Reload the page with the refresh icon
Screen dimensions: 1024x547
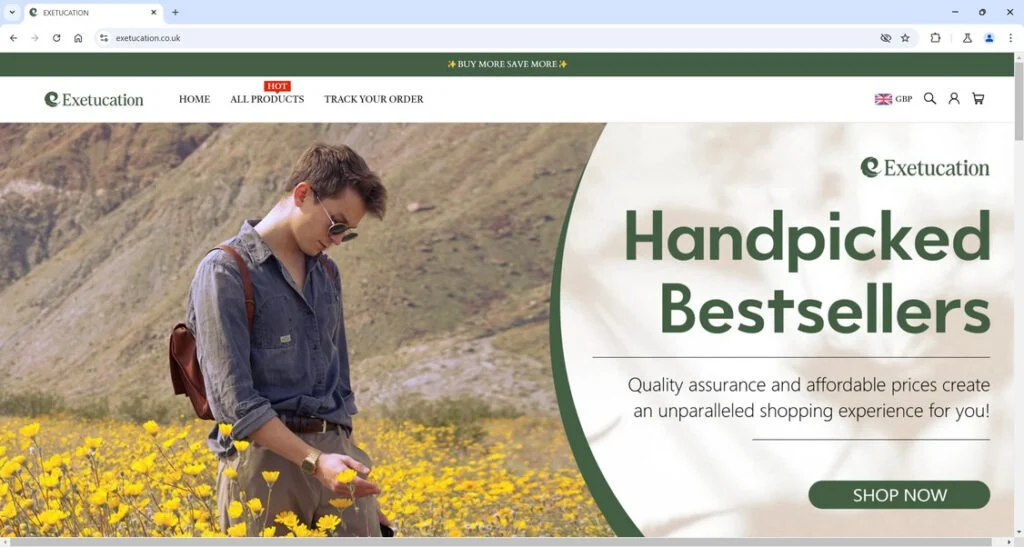[x=56, y=38]
